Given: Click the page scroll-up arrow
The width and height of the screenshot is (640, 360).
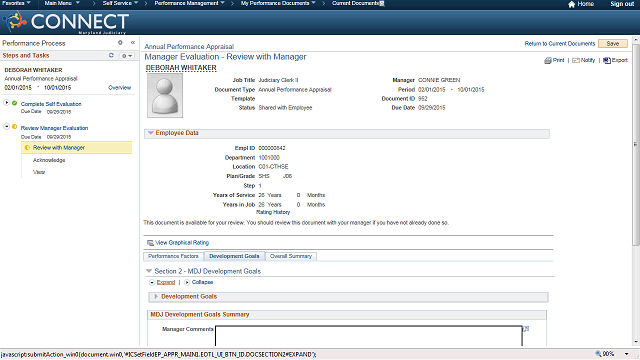Looking at the screenshot, I should point(636,40).
